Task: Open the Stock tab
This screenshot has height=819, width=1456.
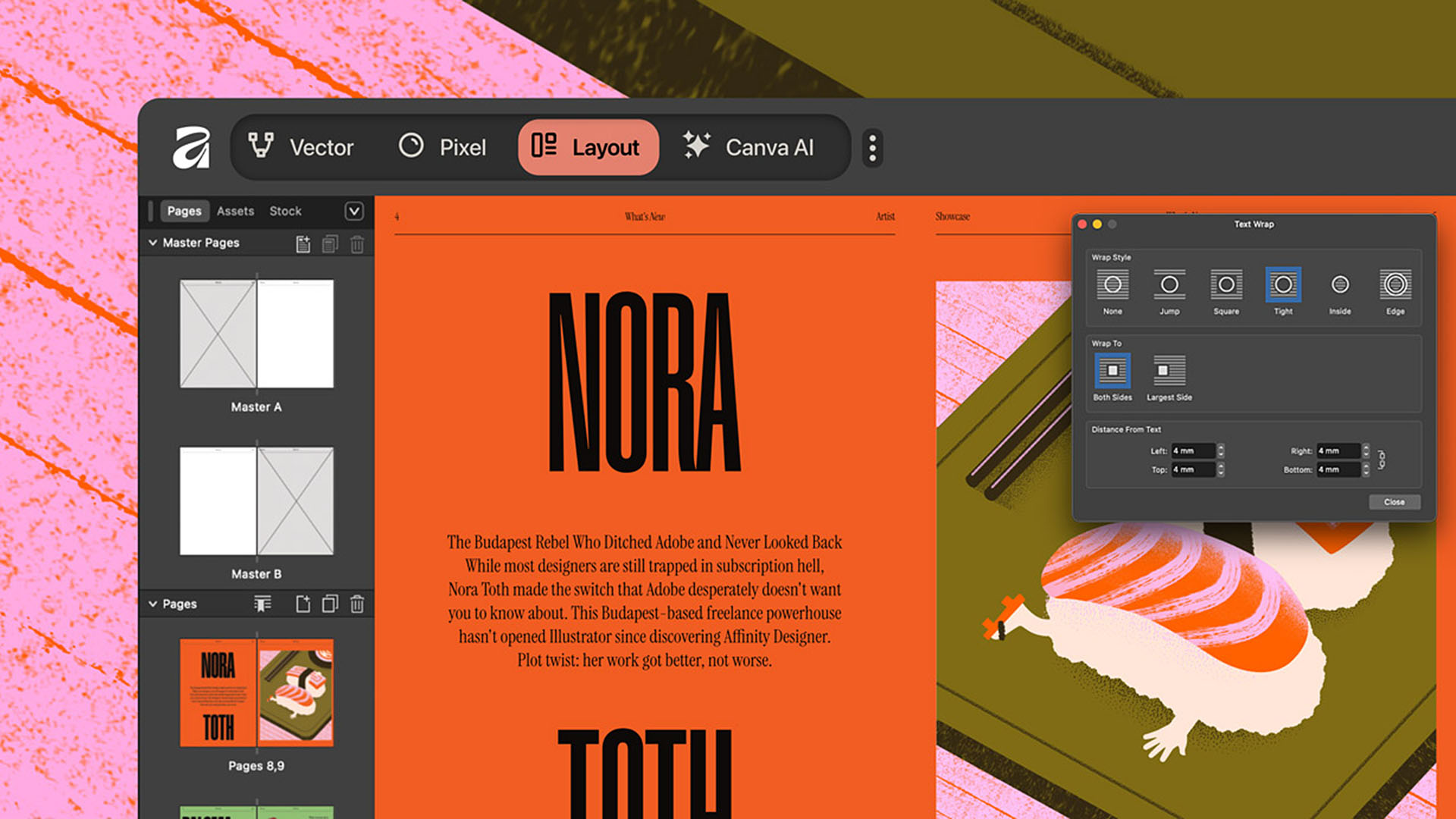Action: tap(285, 211)
